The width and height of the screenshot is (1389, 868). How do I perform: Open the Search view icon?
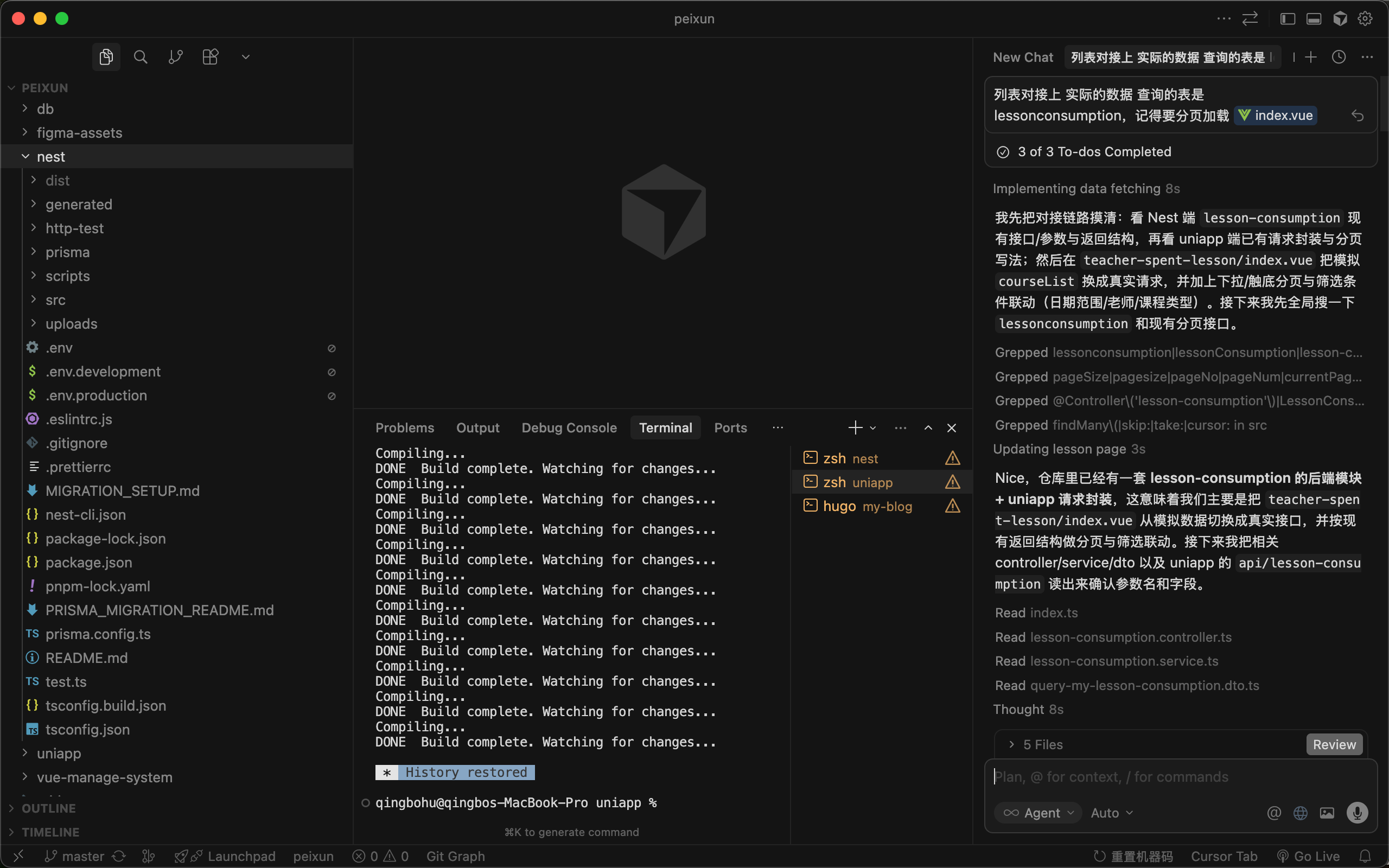click(x=140, y=57)
